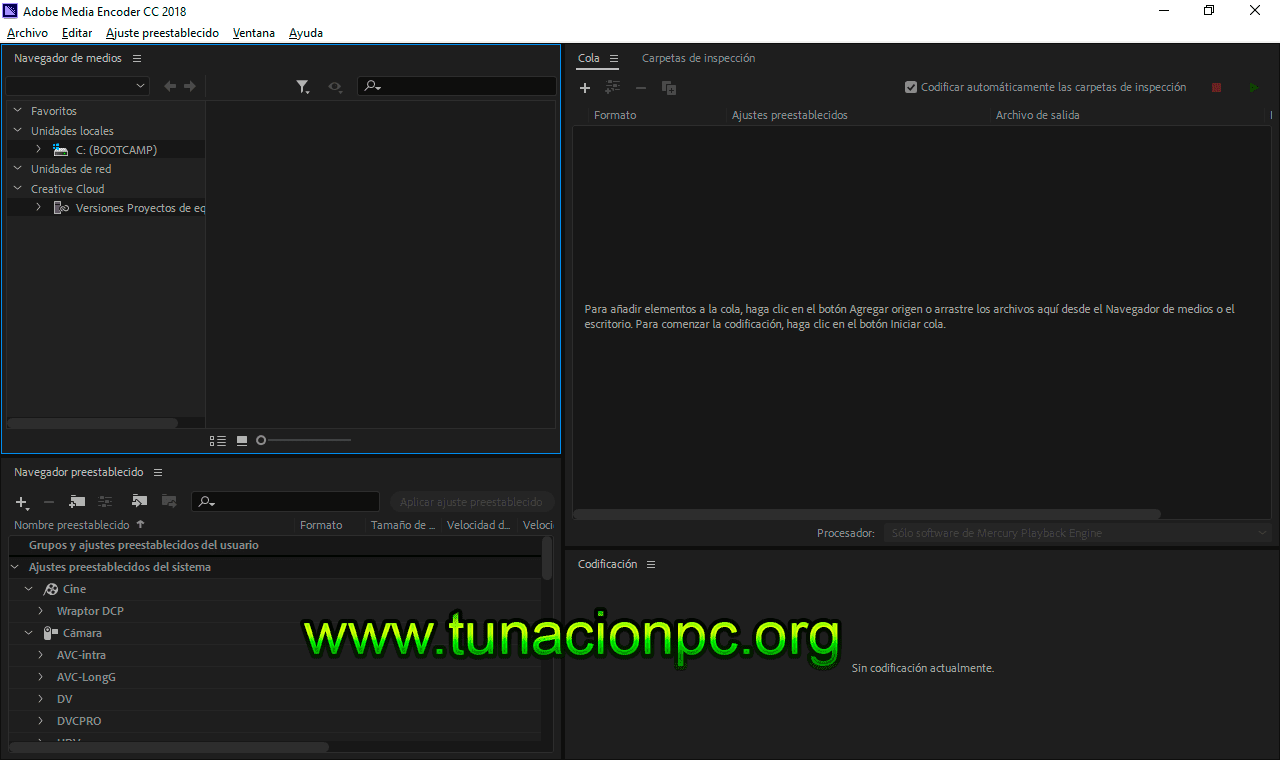Screen dimensions: 1280x760
Task: Open the Editar menu
Action: tap(77, 33)
